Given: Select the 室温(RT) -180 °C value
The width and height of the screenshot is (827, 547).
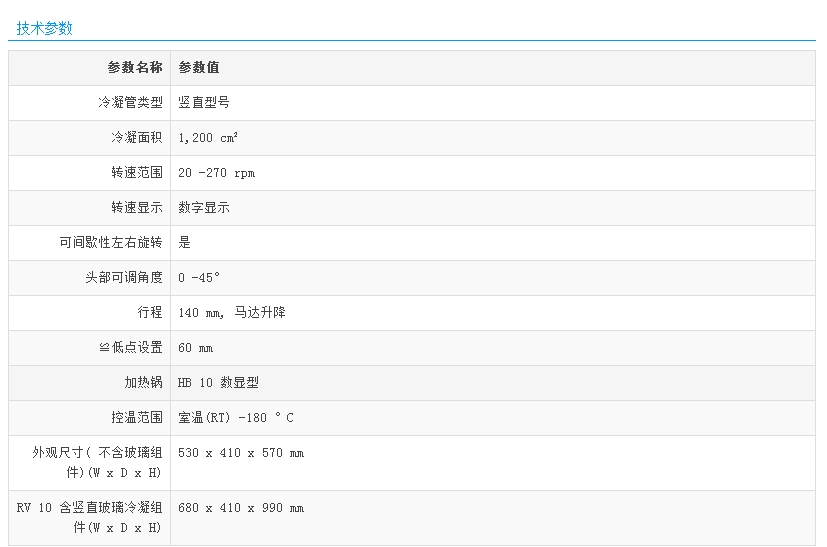Looking at the screenshot, I should click(236, 418).
